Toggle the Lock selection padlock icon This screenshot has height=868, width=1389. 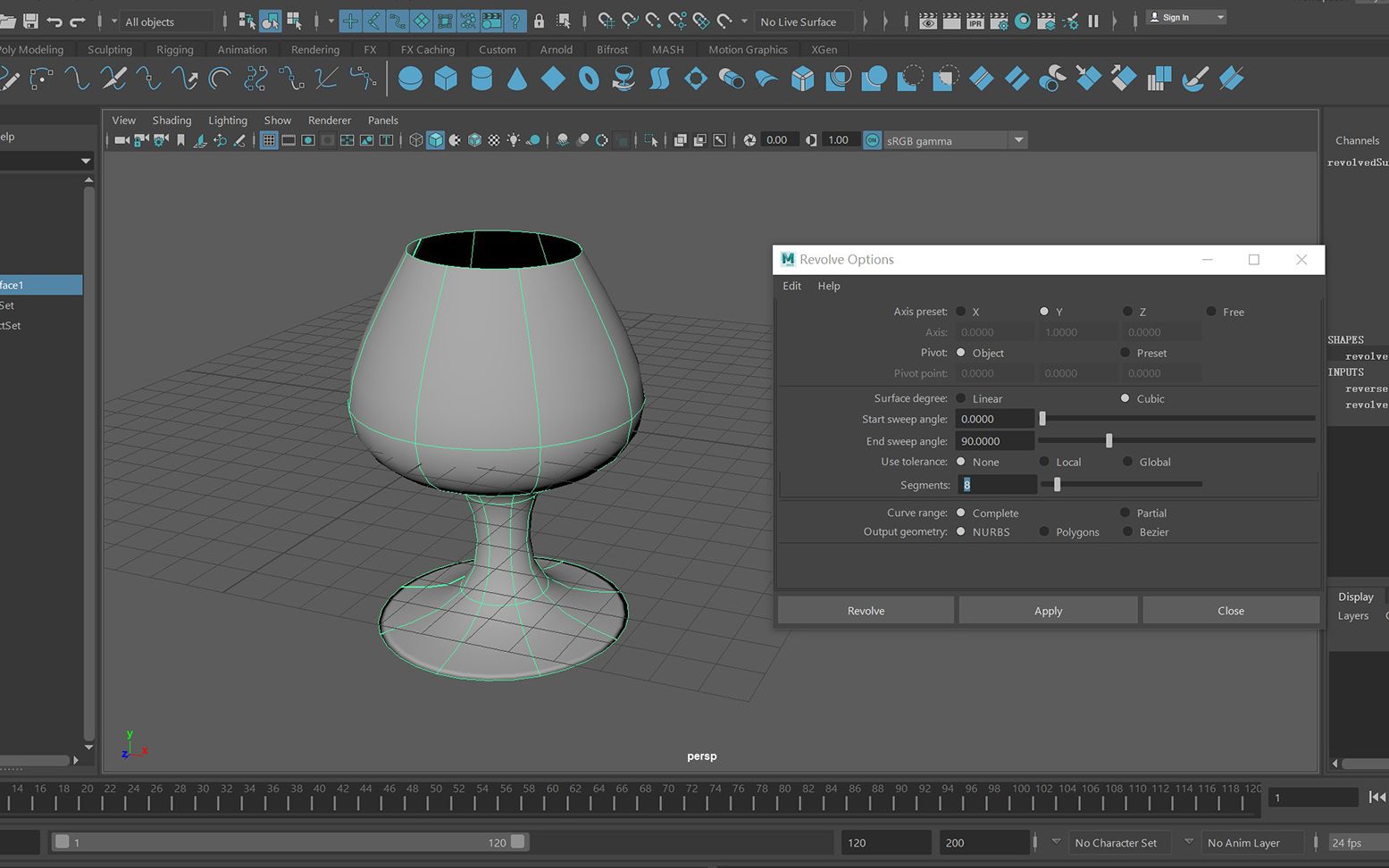[x=539, y=21]
